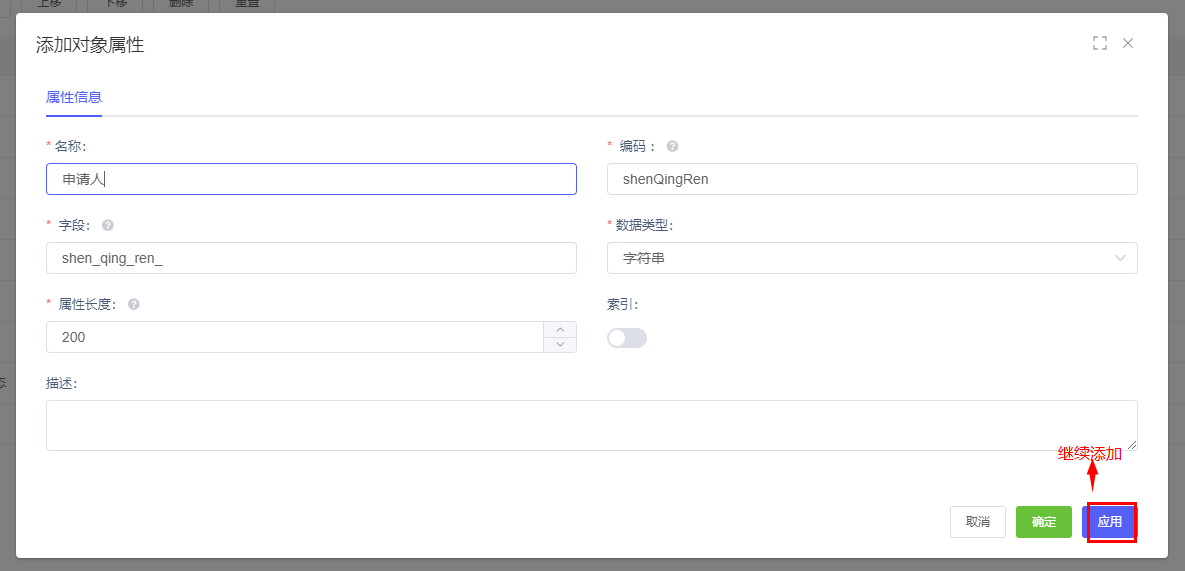
Task: Close the 添加对象属性 dialog
Action: [1128, 43]
